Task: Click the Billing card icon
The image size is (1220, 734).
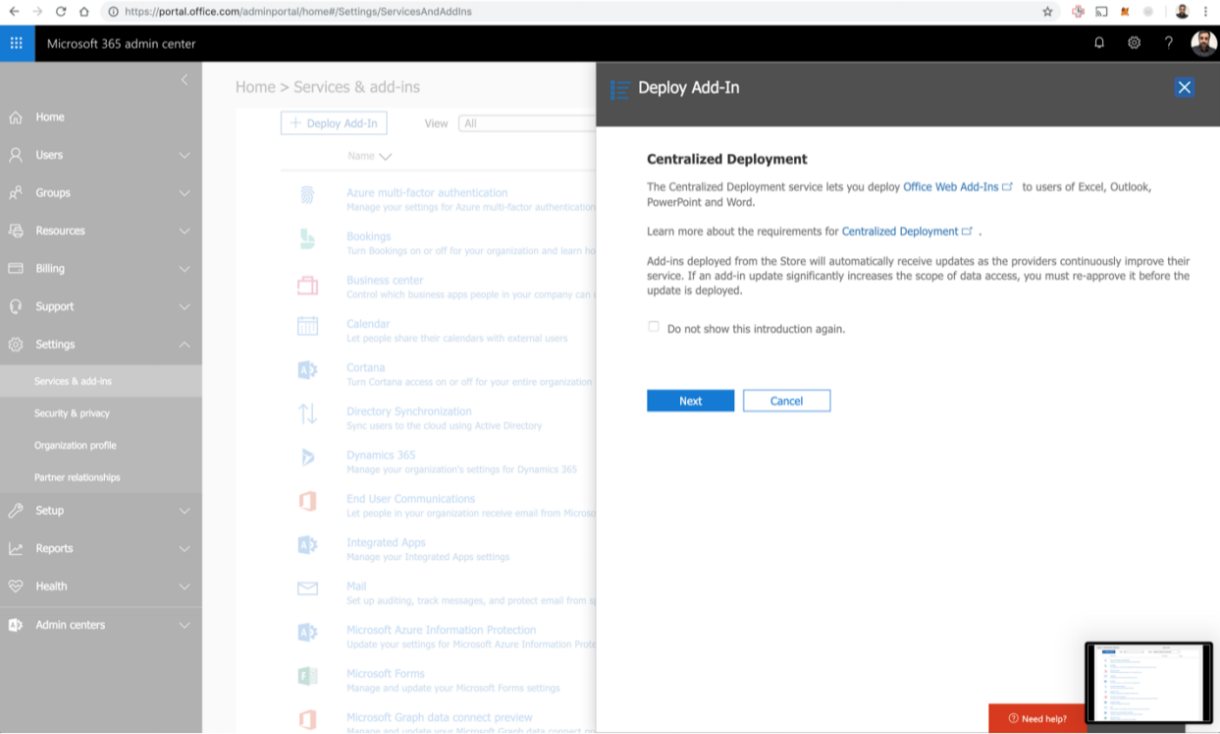Action: [16, 269]
